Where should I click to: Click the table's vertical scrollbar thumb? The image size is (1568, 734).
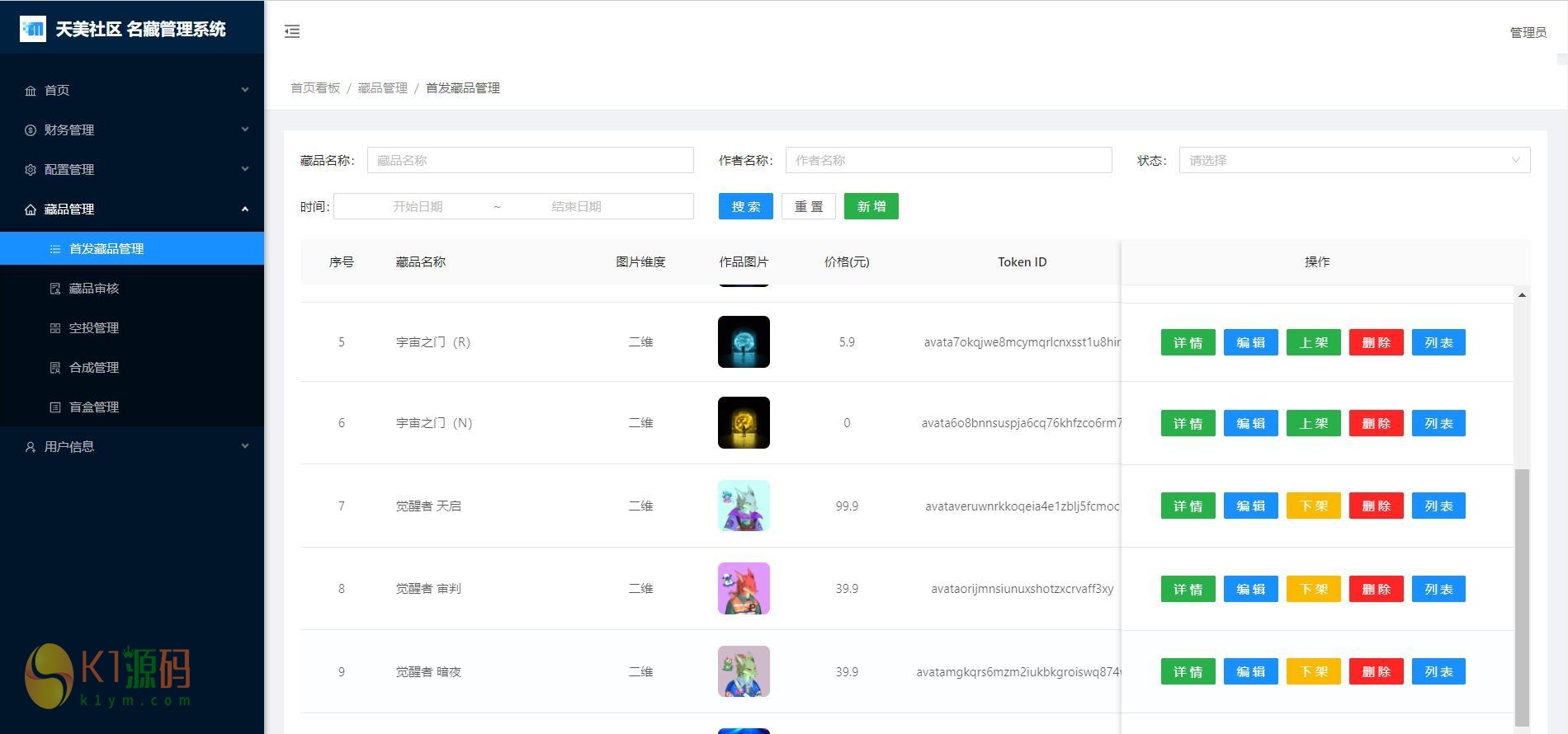[1522, 594]
